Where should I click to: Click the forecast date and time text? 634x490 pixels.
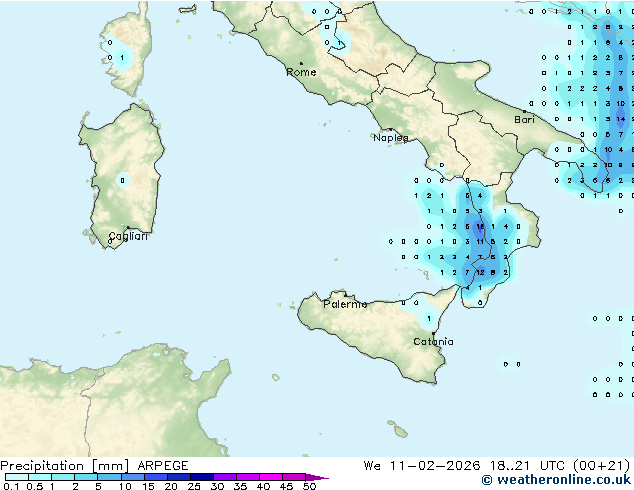tap(497, 466)
